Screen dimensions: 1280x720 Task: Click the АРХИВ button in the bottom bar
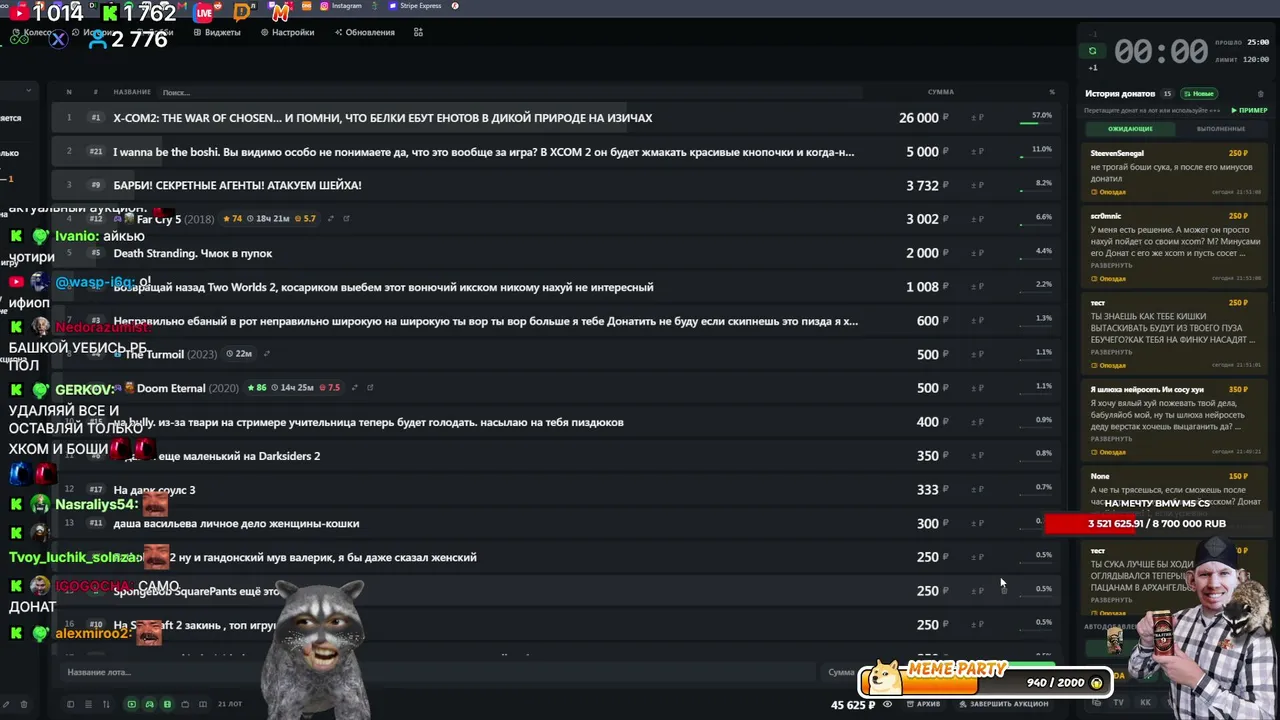pyautogui.click(x=923, y=704)
